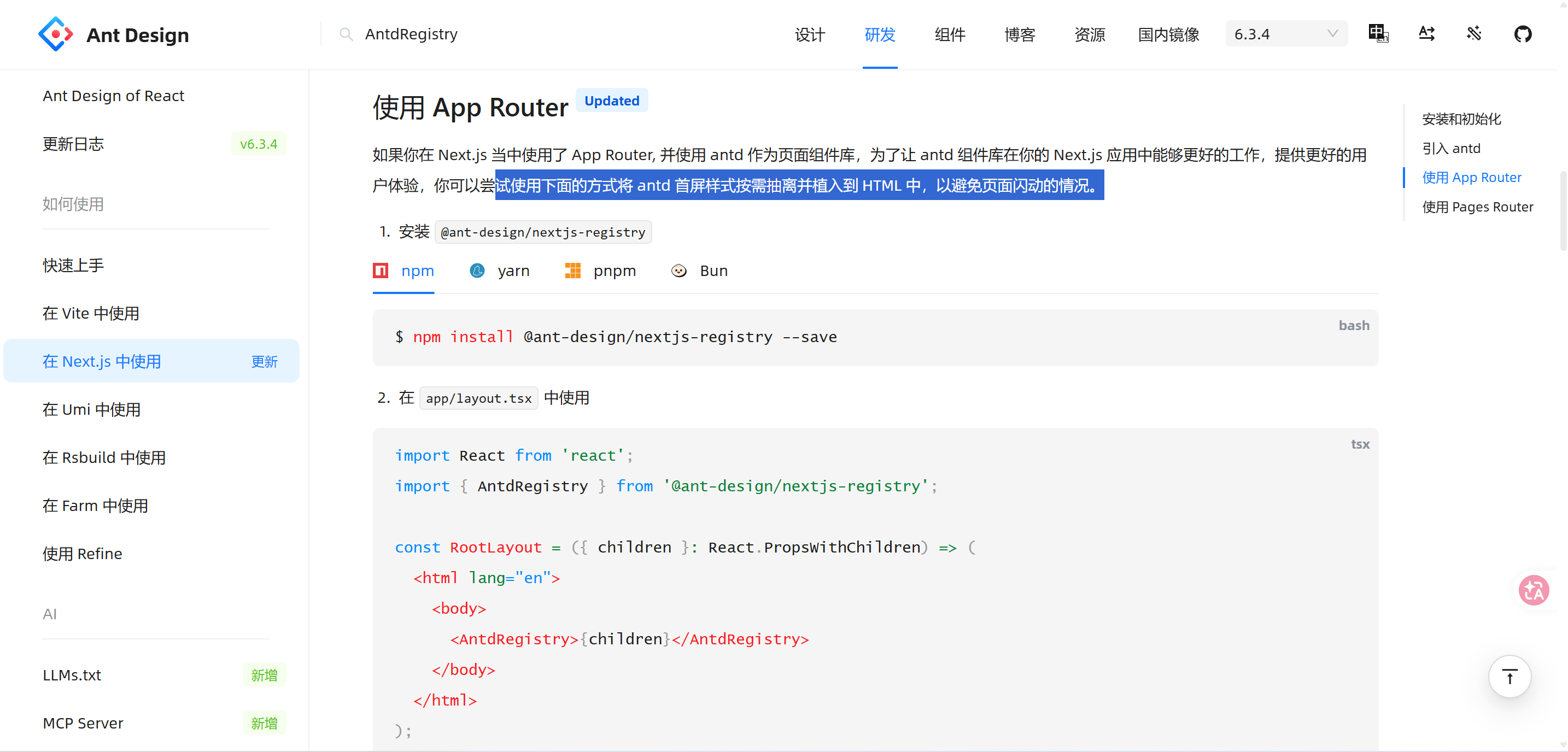Open the 组件 navigation menu
1568x752 pixels.
[x=950, y=34]
